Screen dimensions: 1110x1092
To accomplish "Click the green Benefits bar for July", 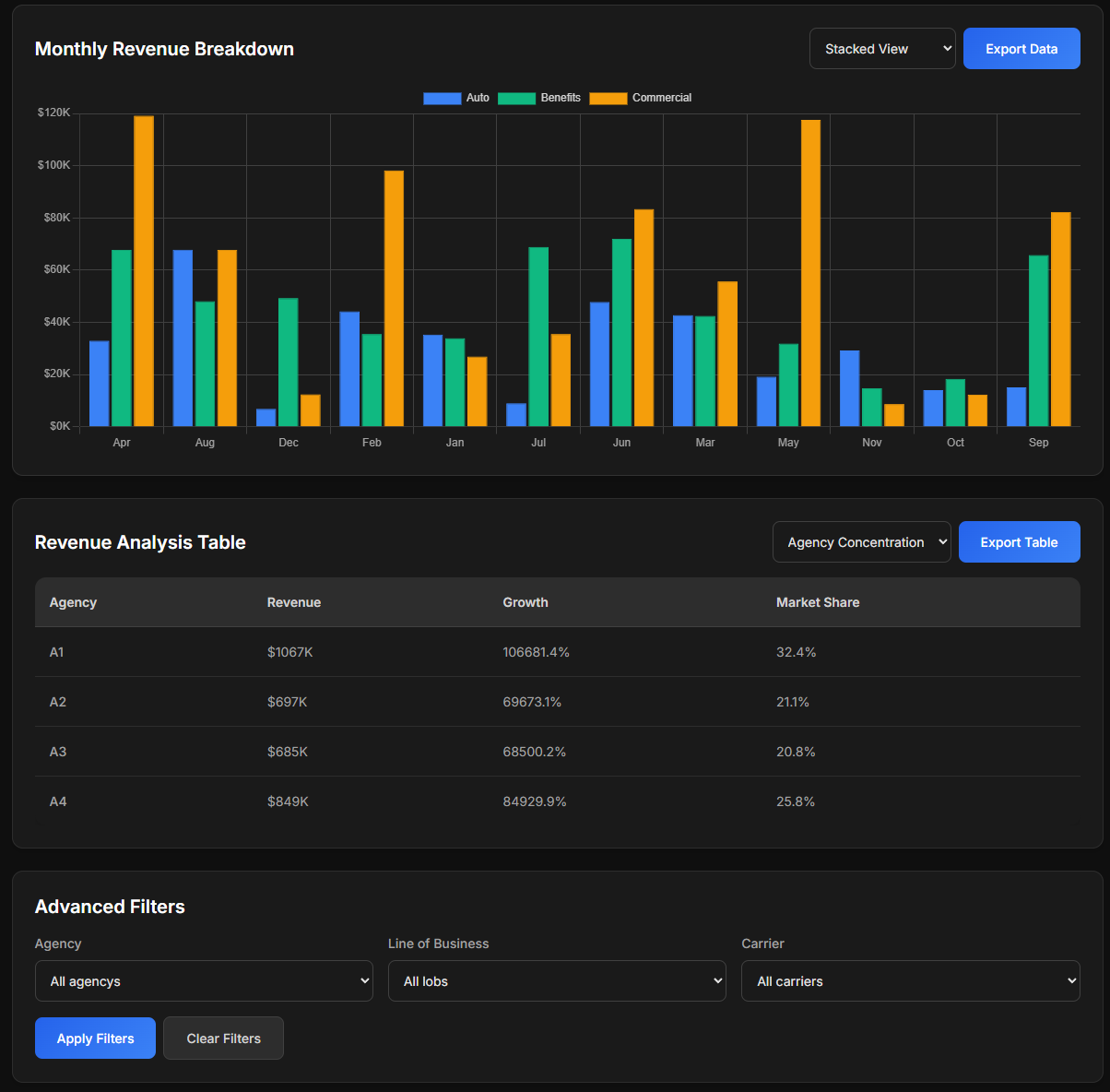I will pos(538,337).
